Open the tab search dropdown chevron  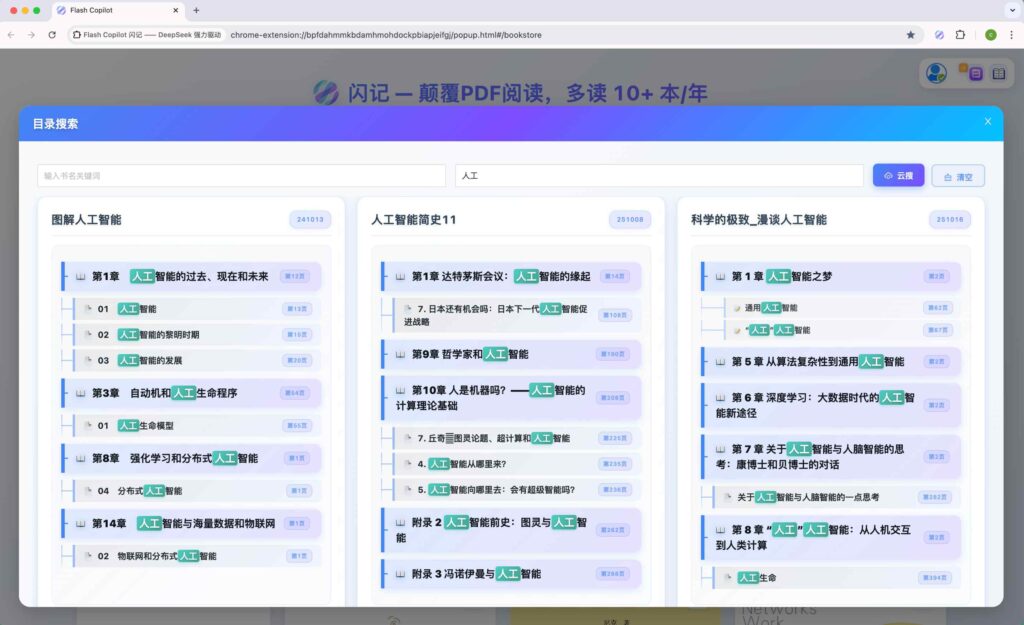click(x=1008, y=10)
